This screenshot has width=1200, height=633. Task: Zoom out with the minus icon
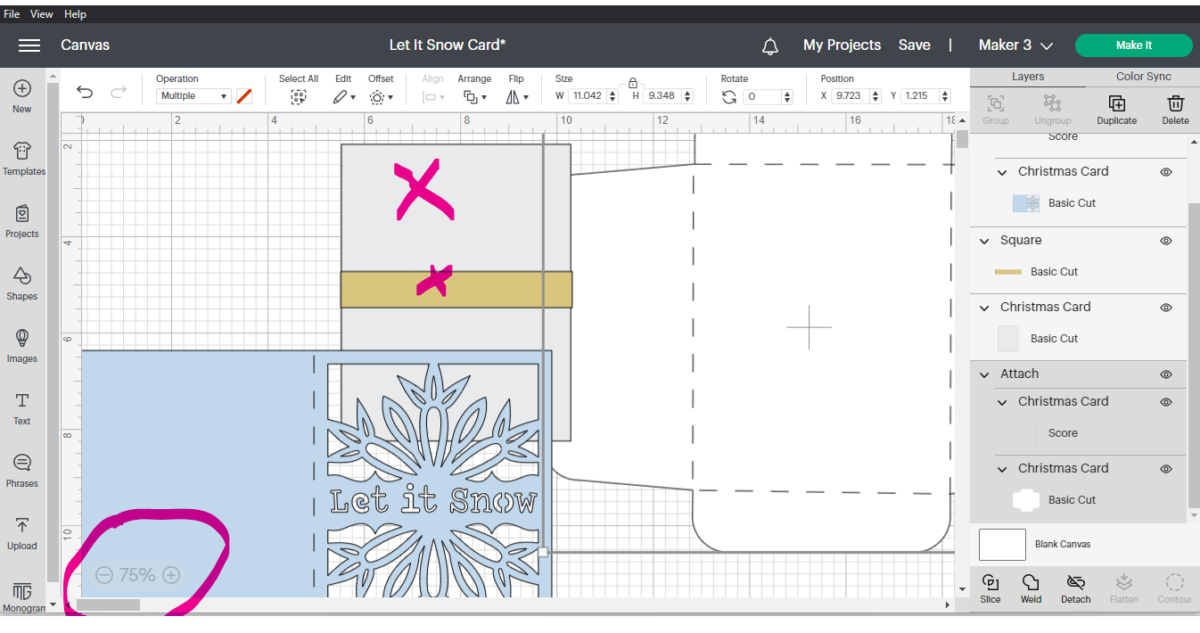[104, 575]
